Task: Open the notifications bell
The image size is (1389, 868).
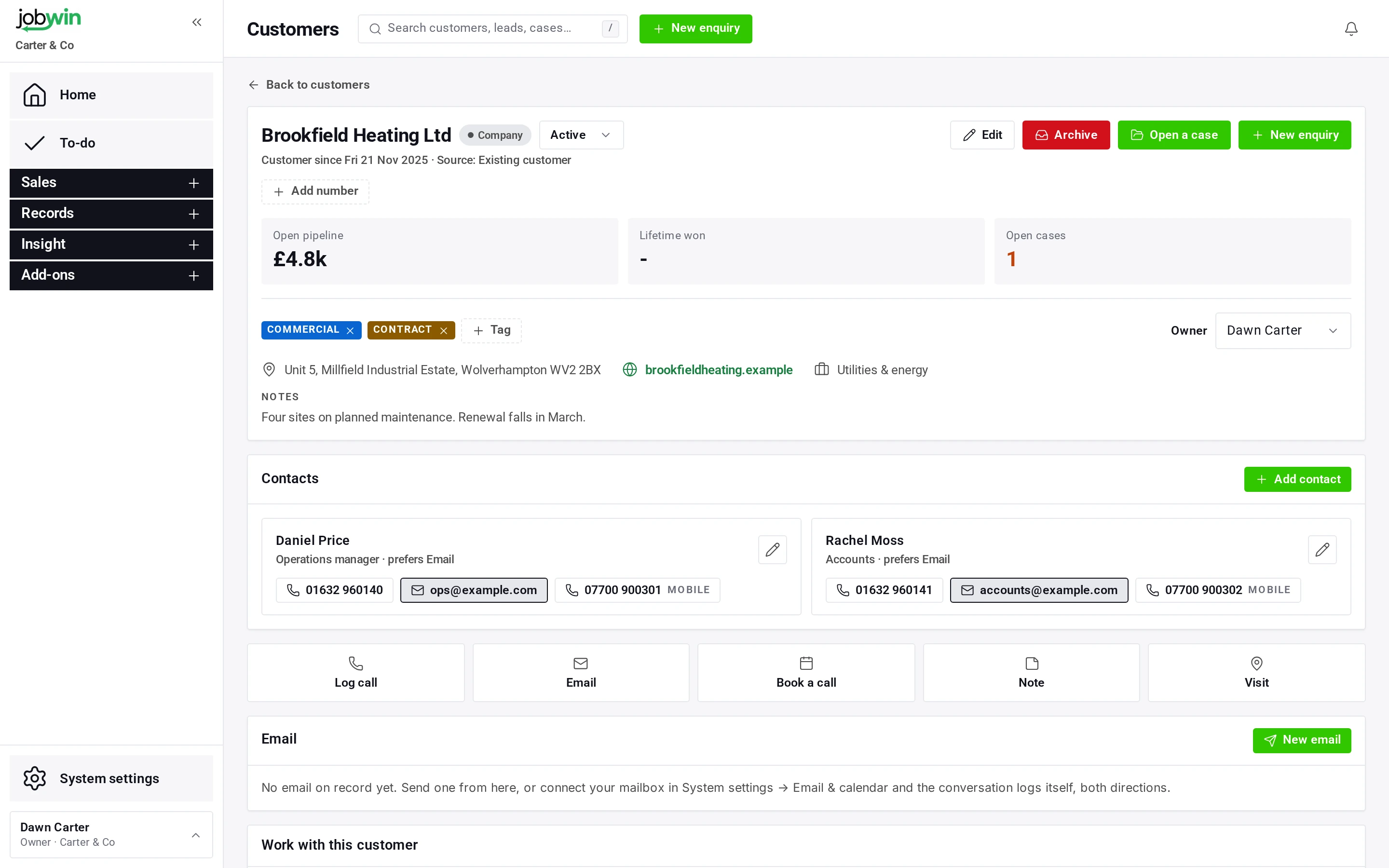Action: click(1351, 29)
